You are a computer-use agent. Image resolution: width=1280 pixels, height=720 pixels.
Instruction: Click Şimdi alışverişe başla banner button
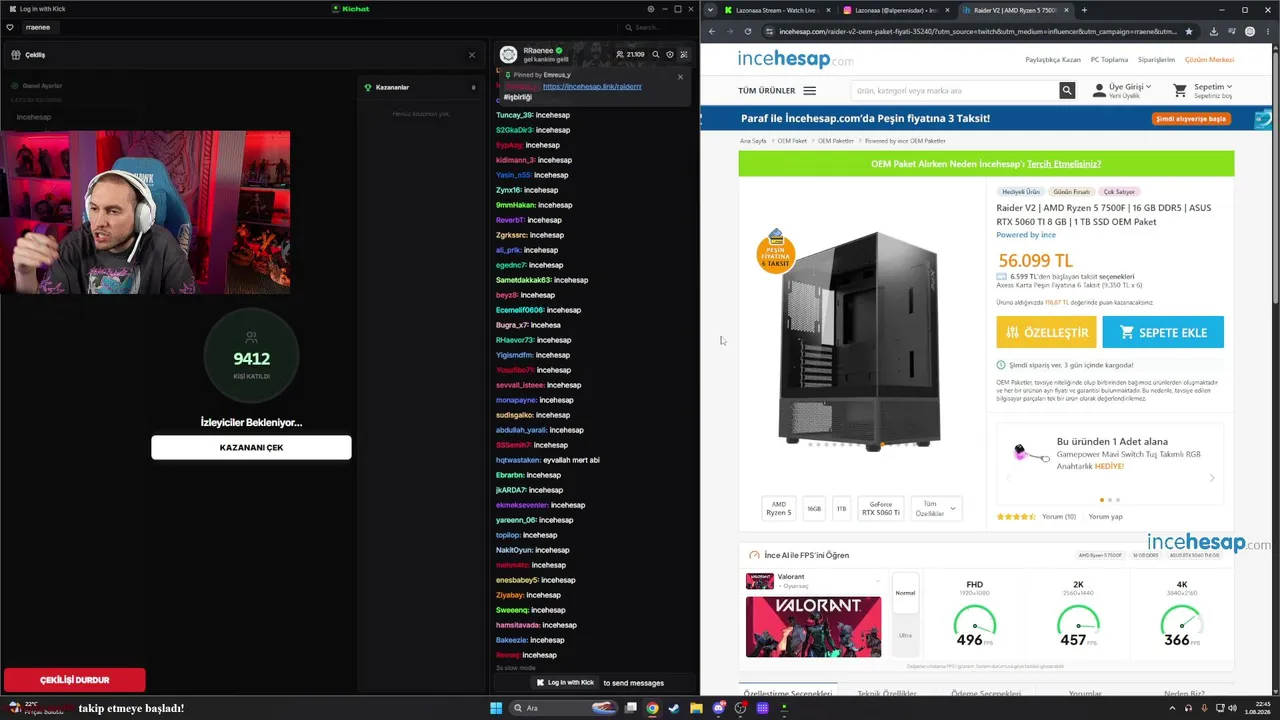tap(1192, 119)
